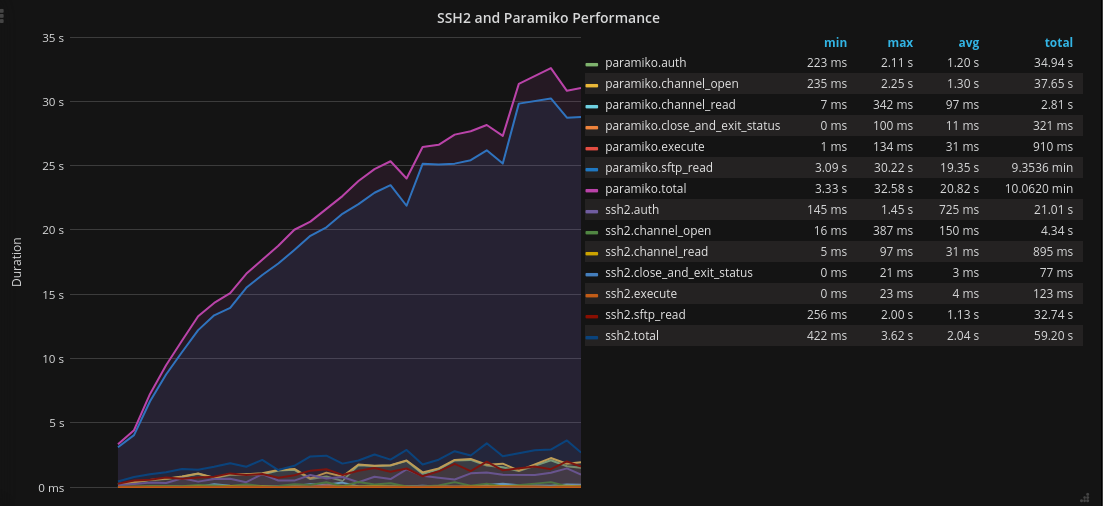Open the SSH2 and Paramiko Performance panel title menu

click(x=548, y=18)
